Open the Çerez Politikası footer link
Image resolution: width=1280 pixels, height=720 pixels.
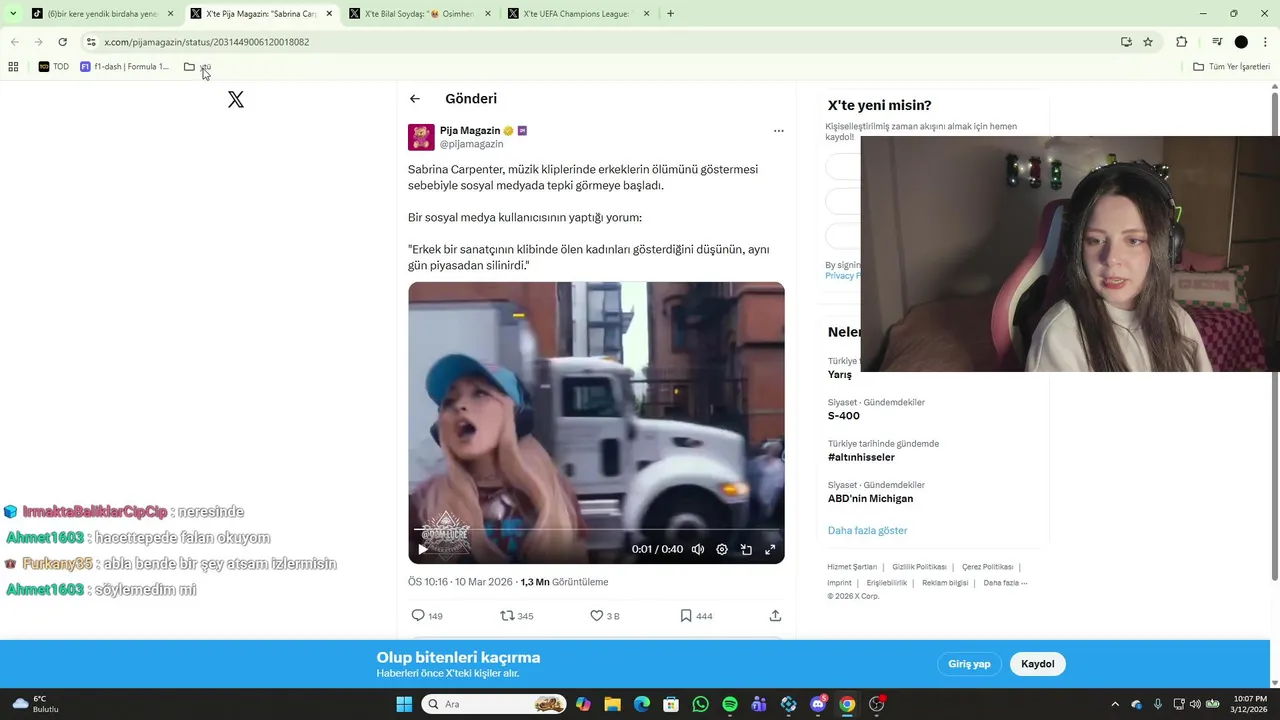pos(987,567)
